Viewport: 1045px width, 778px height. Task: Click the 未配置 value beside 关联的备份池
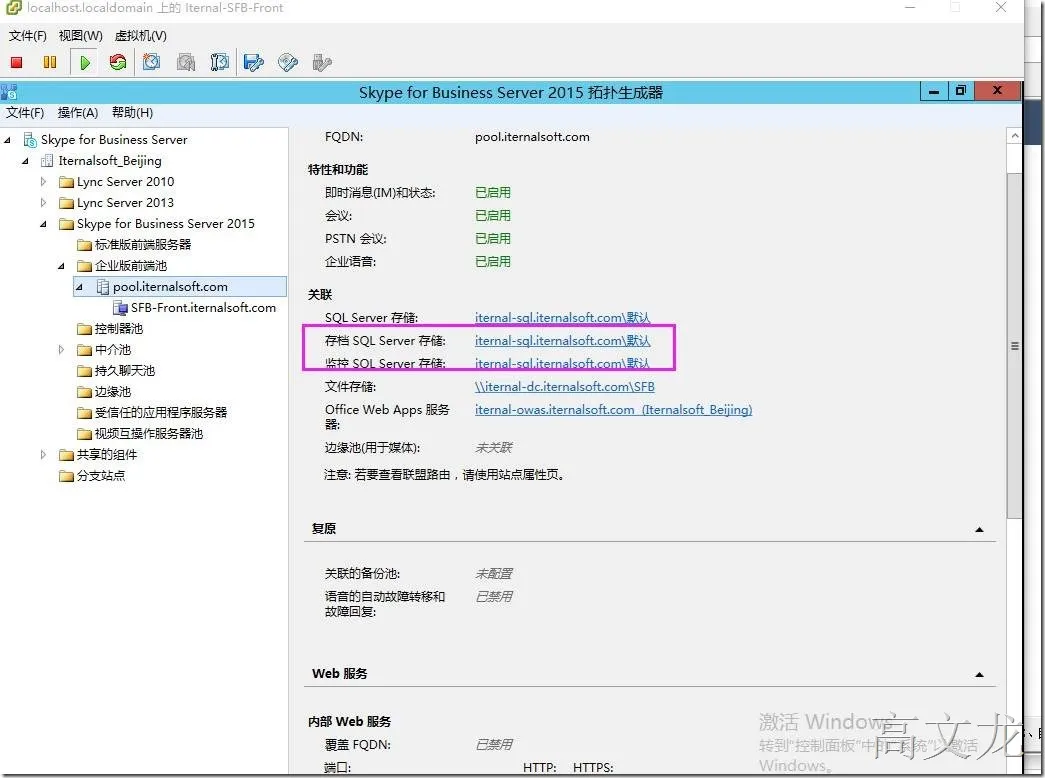click(x=494, y=573)
